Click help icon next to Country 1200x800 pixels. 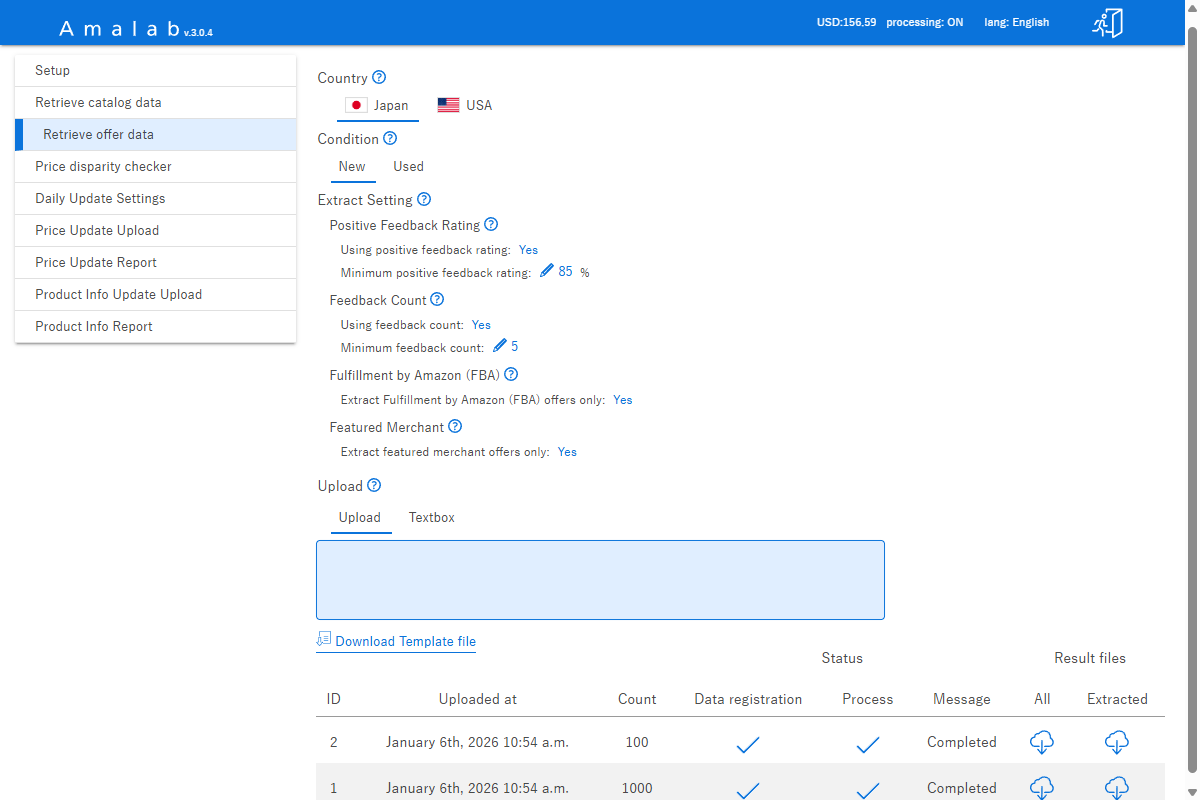point(379,78)
